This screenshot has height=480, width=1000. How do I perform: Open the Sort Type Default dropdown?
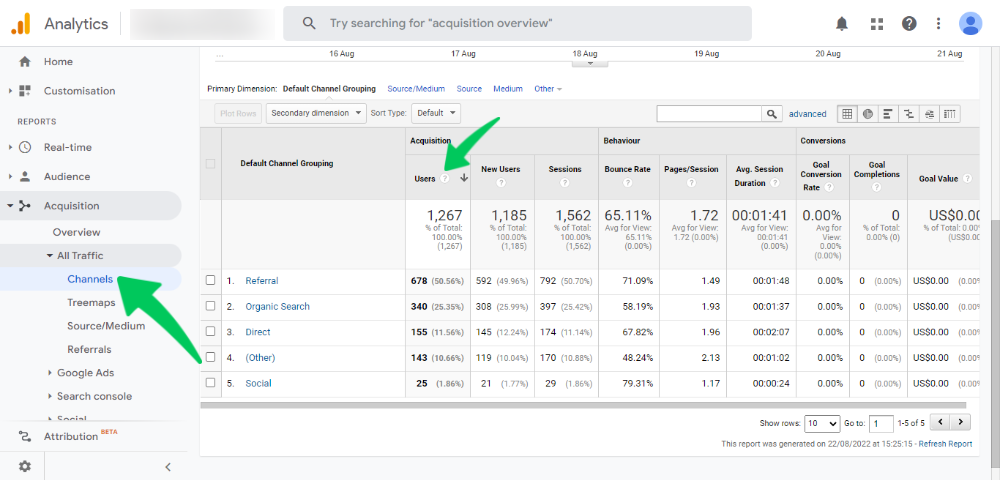coord(436,114)
